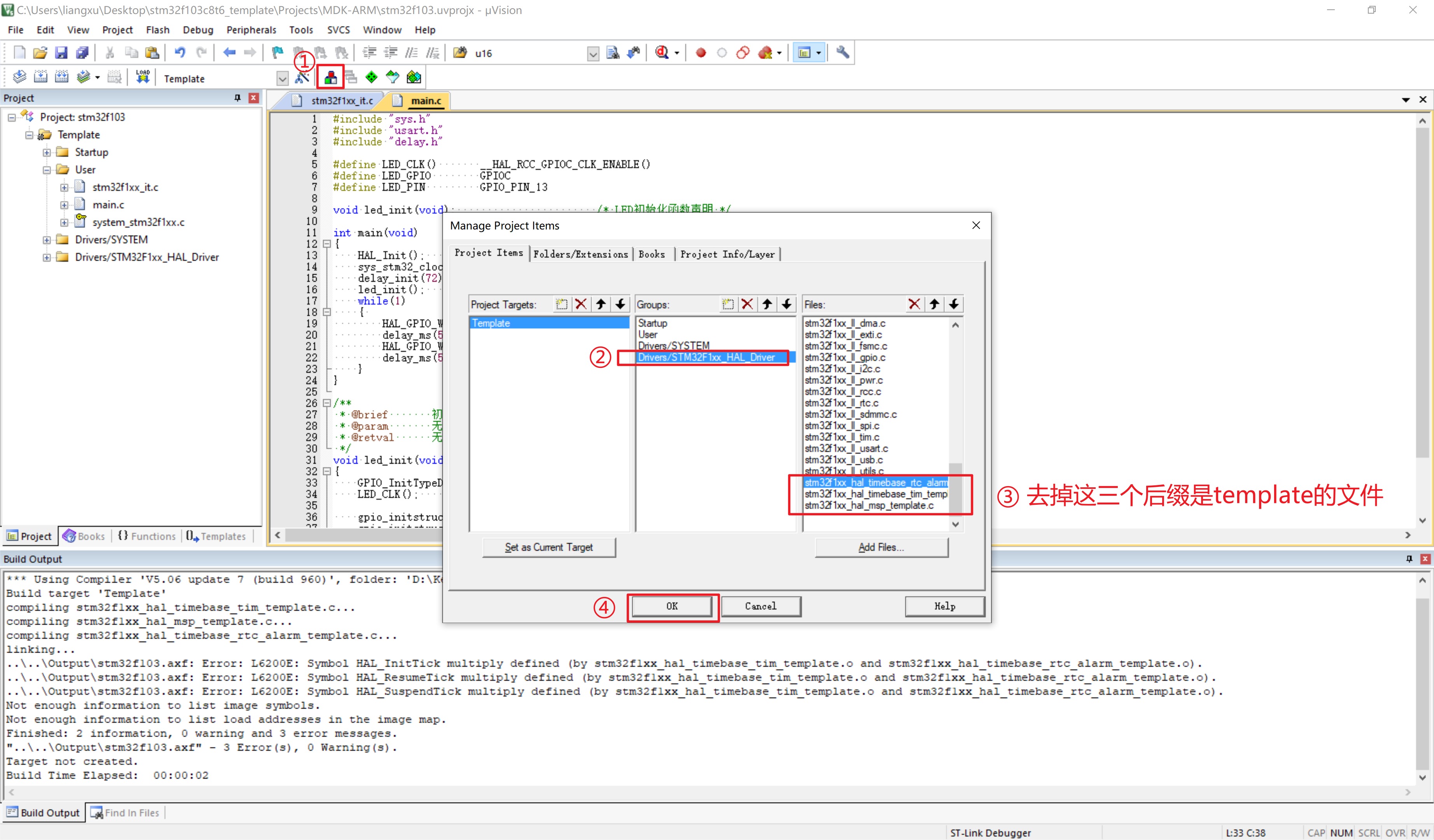Open the Template target dropdown
The image size is (1434, 840).
(x=282, y=79)
